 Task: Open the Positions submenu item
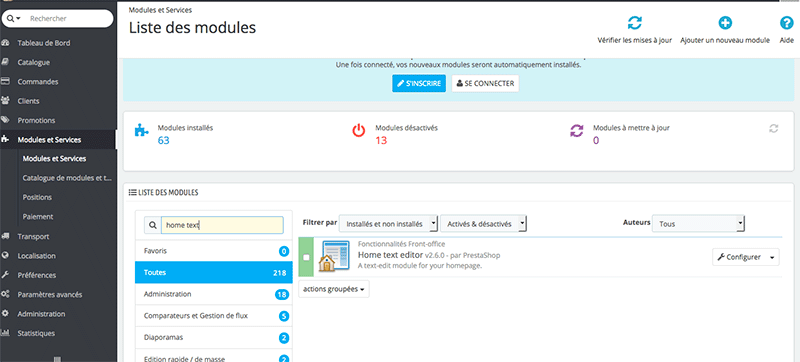(37, 197)
